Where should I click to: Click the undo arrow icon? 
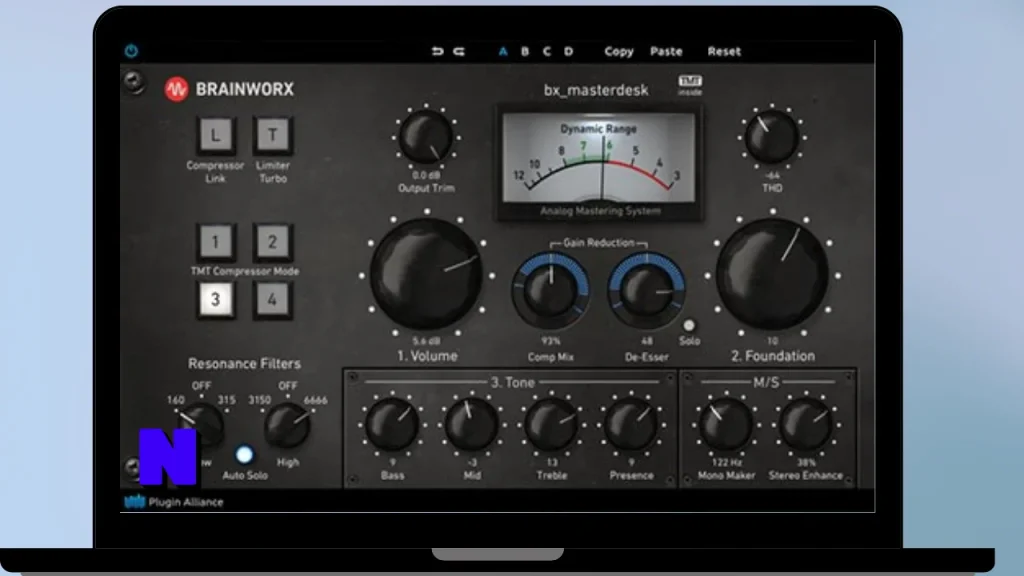(x=437, y=51)
